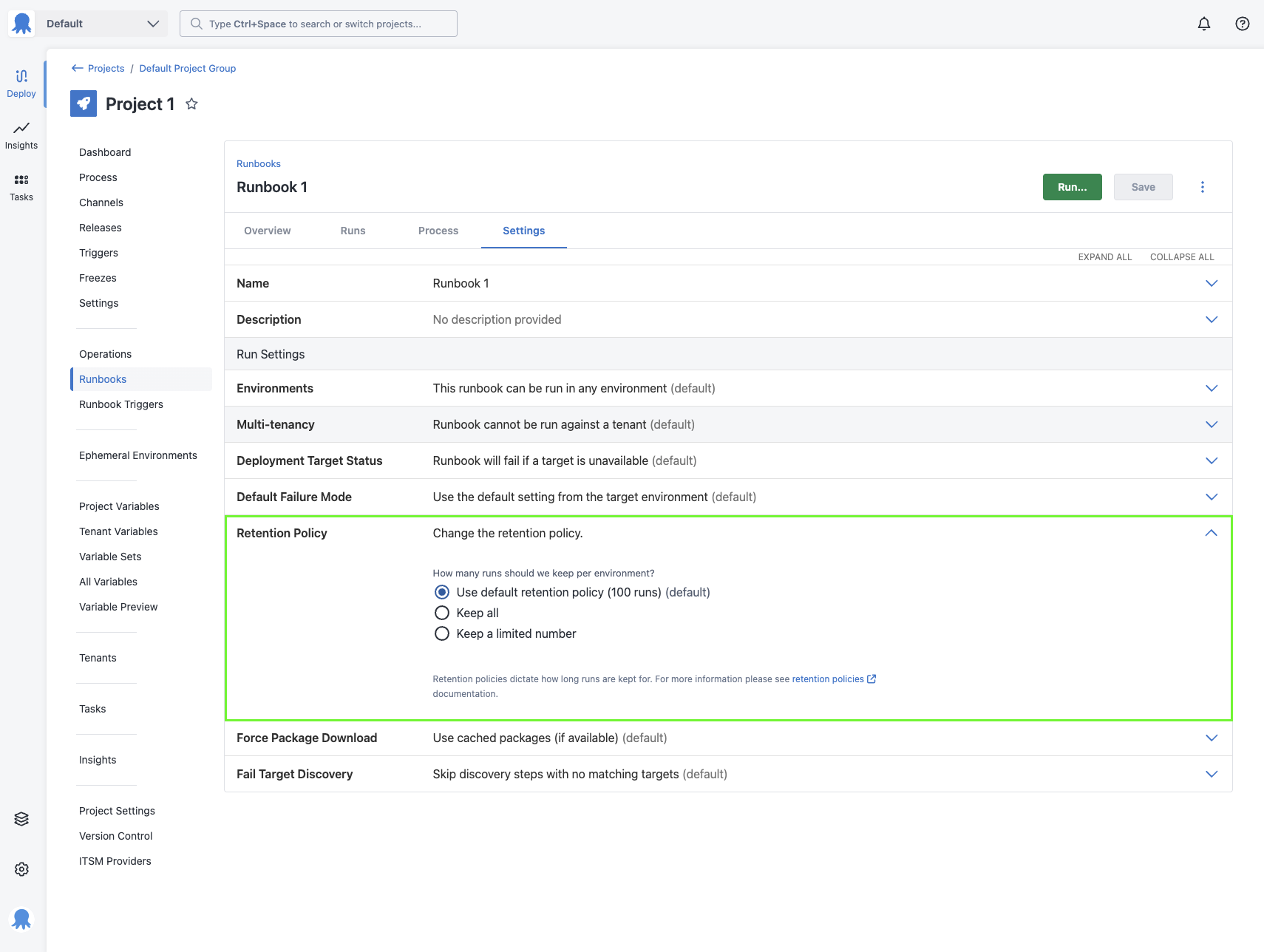
Task: Click the help question mark icon
Action: tap(1242, 24)
